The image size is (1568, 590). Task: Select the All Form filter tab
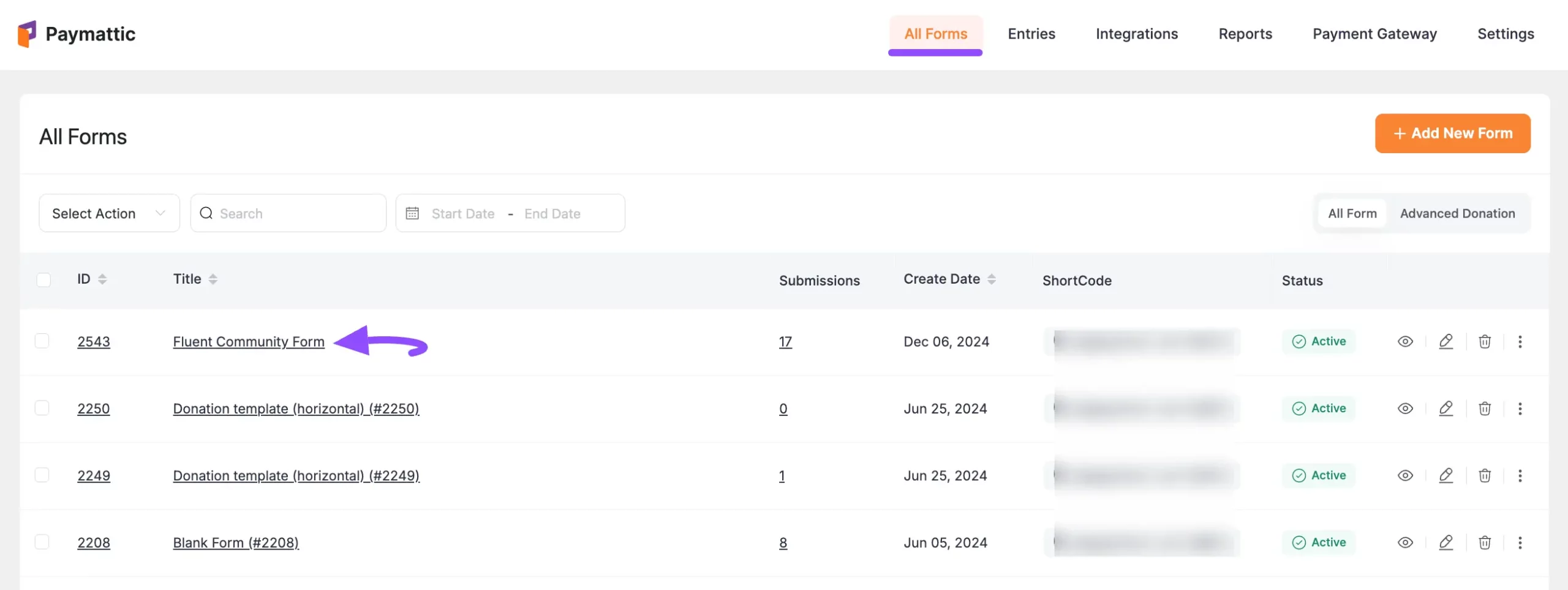pos(1352,213)
